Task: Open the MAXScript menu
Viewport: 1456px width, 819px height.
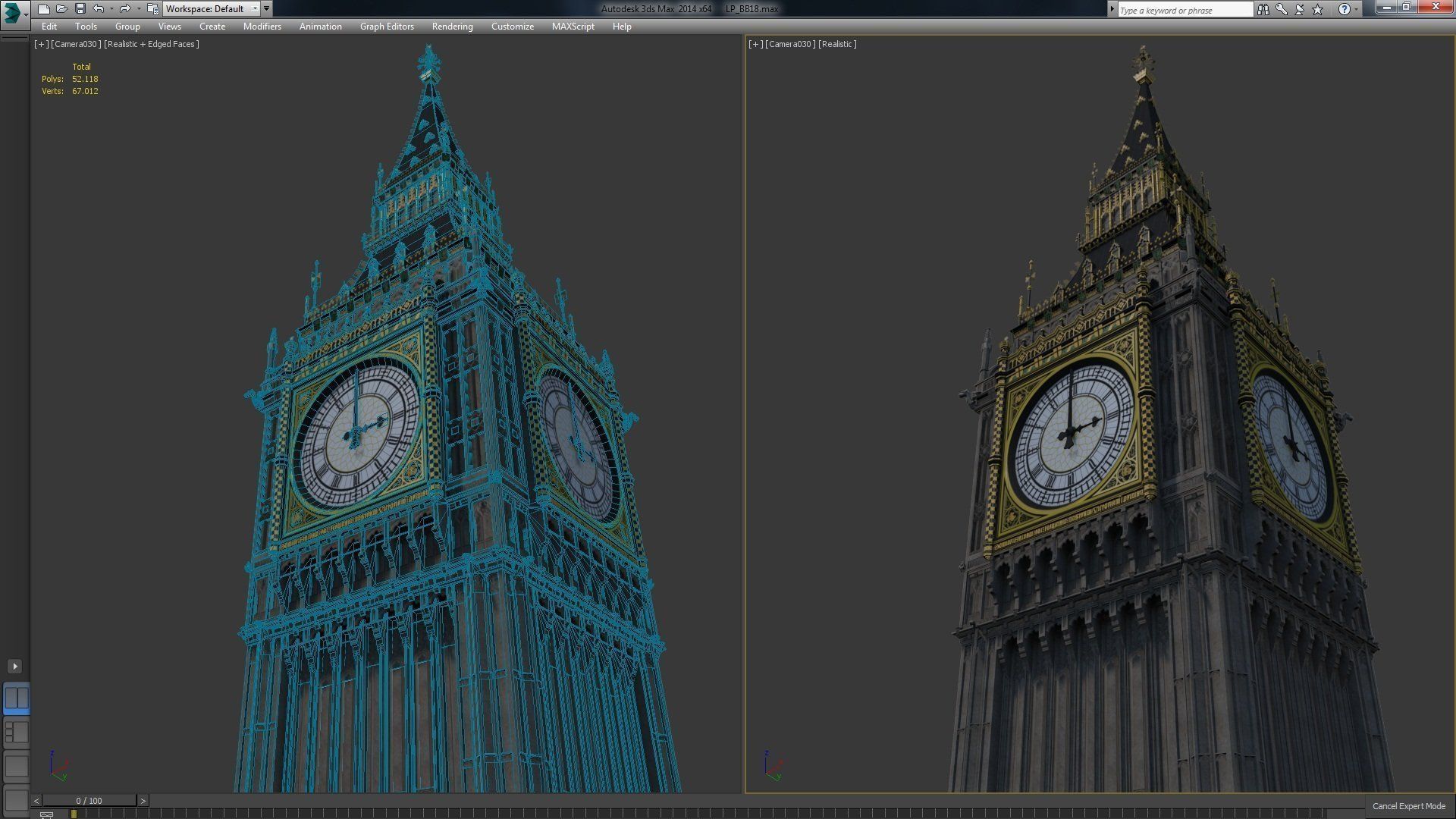Action: click(x=573, y=27)
